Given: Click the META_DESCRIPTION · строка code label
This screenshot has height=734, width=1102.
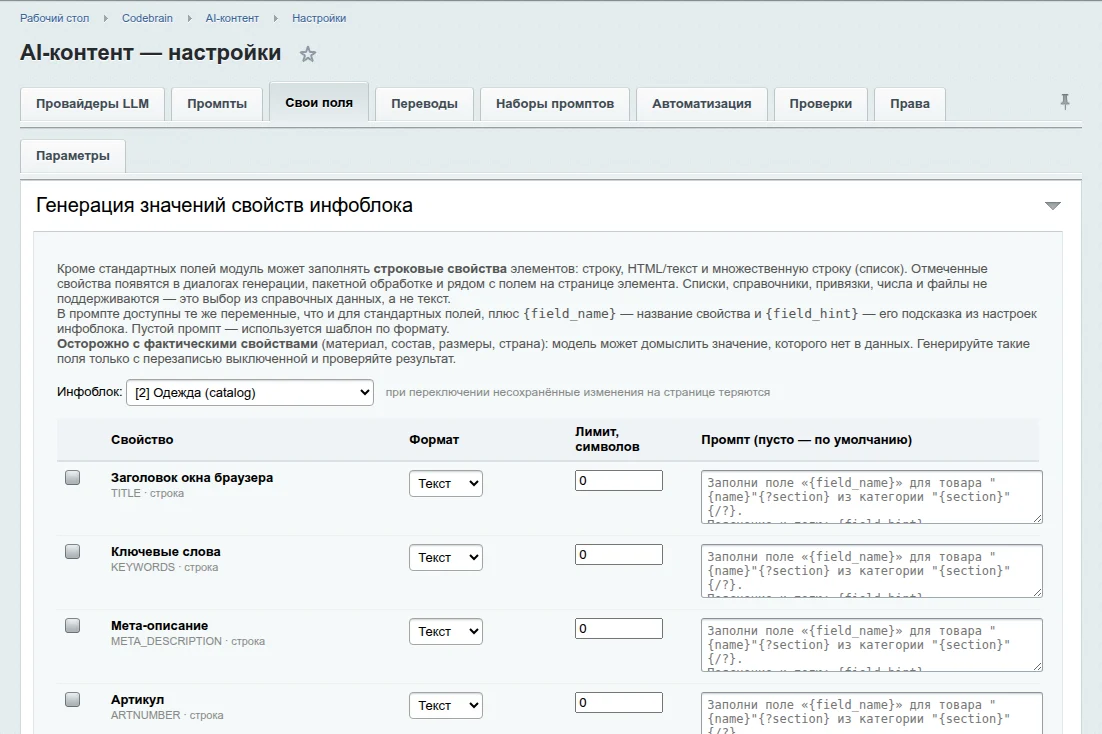Looking at the screenshot, I should (x=188, y=640).
